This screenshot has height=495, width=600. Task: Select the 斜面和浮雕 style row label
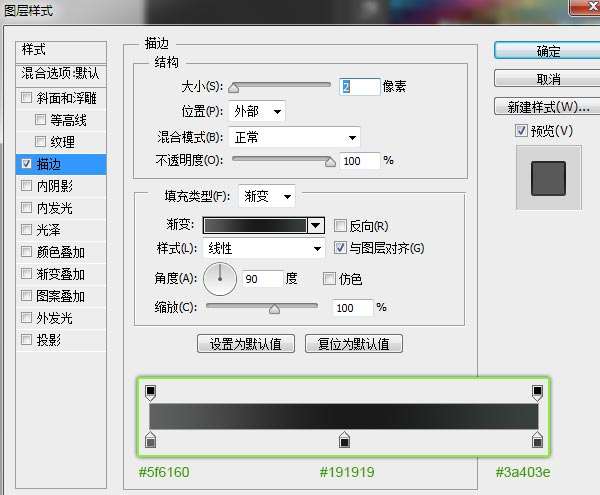[x=66, y=98]
